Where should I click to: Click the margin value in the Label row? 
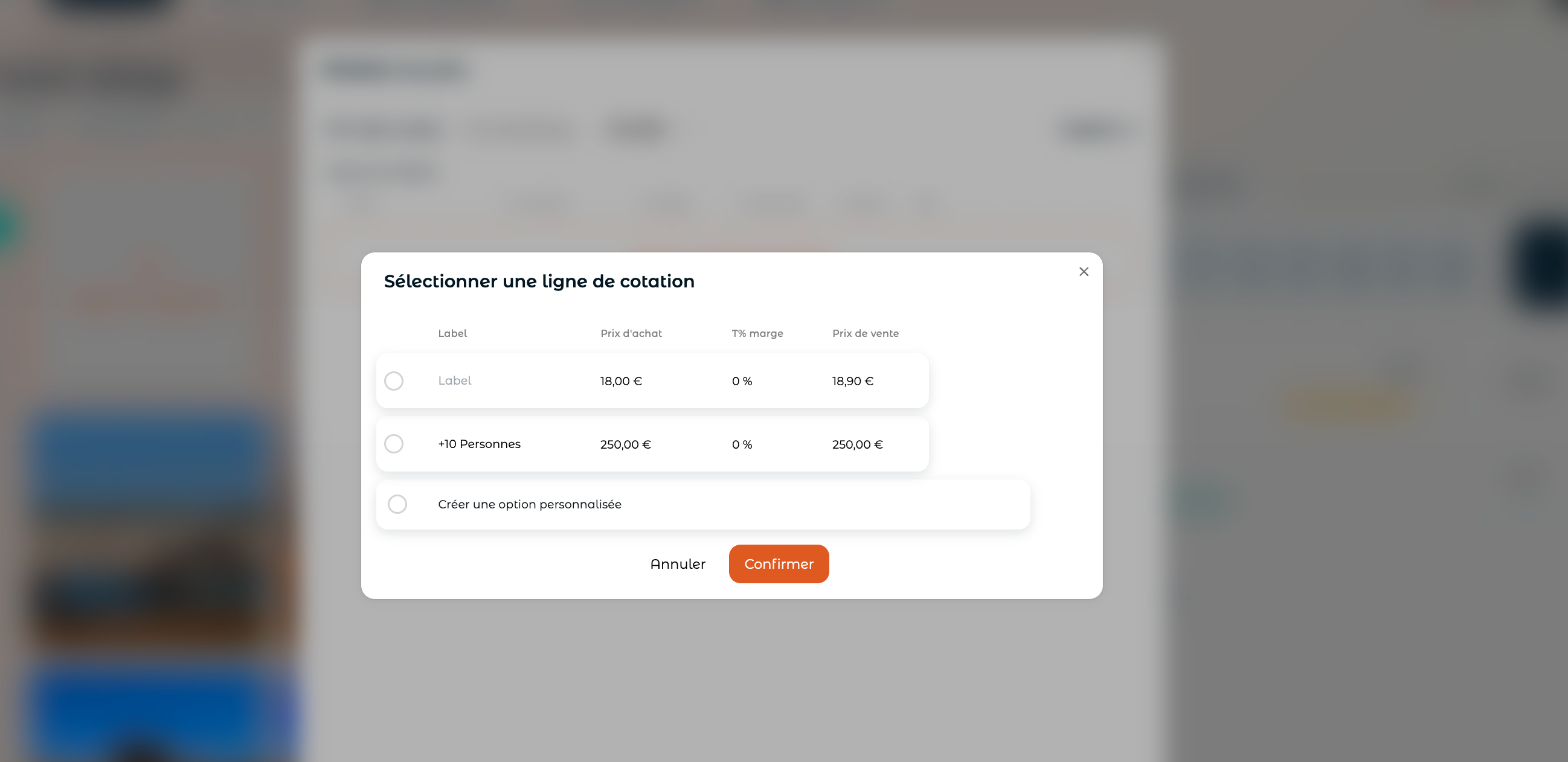(x=742, y=381)
